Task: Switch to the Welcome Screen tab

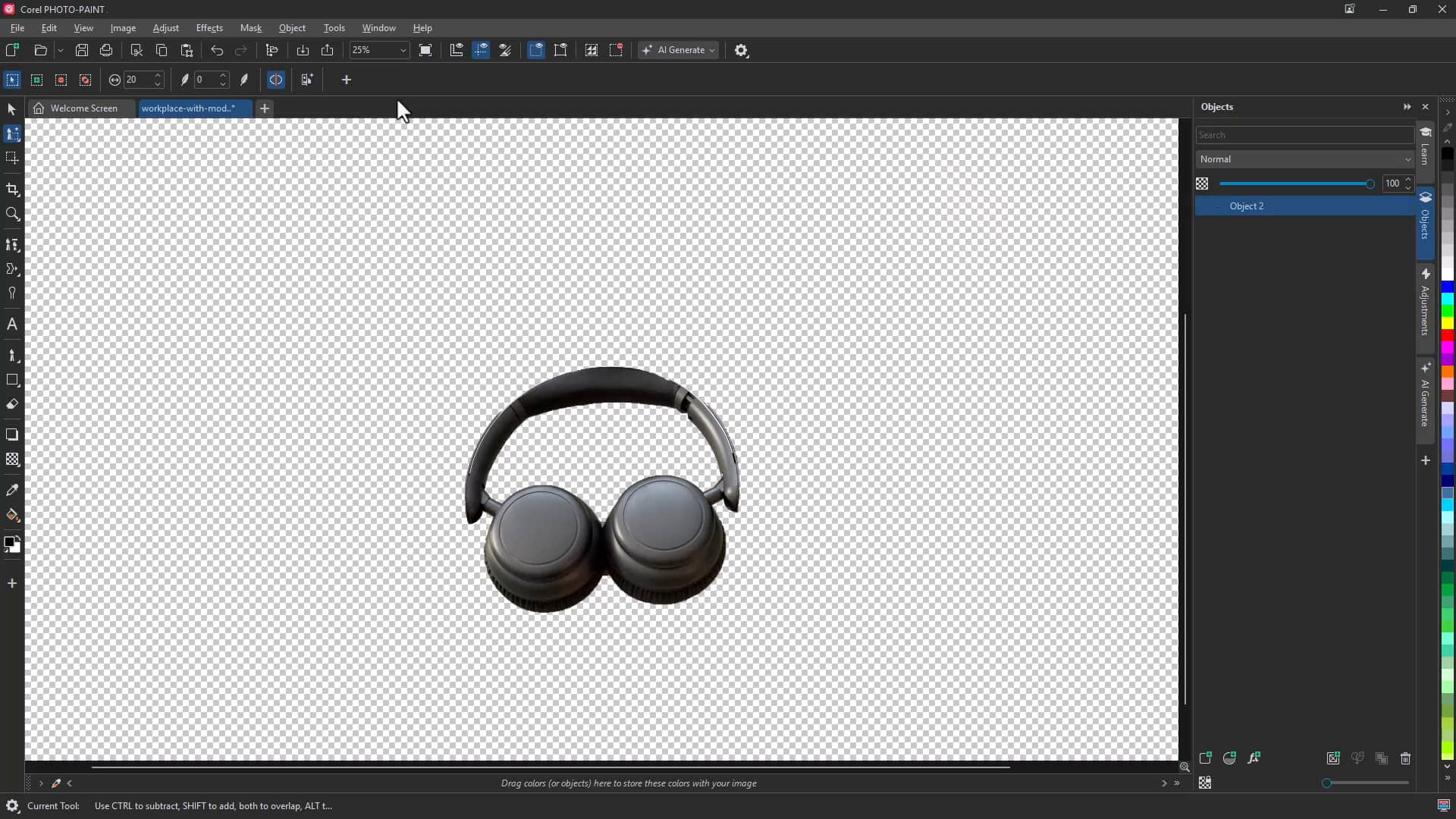Action: click(x=83, y=108)
